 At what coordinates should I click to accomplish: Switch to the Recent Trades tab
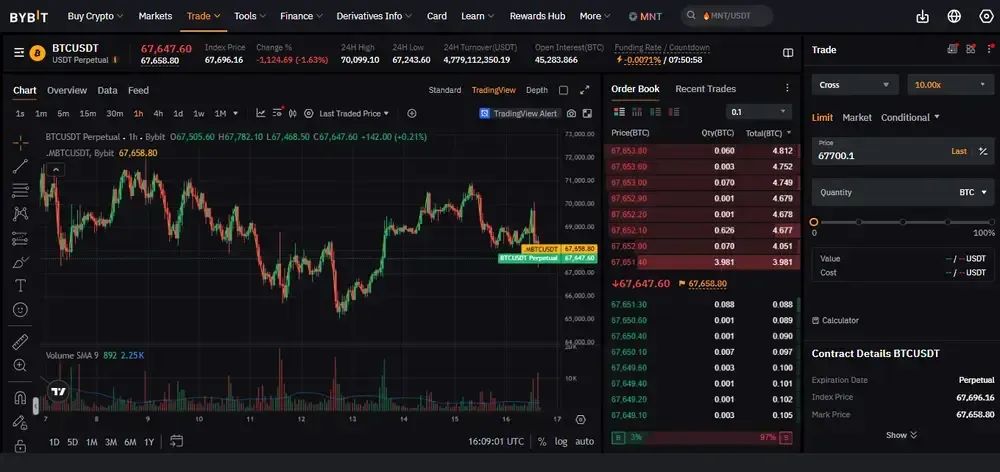(x=705, y=89)
